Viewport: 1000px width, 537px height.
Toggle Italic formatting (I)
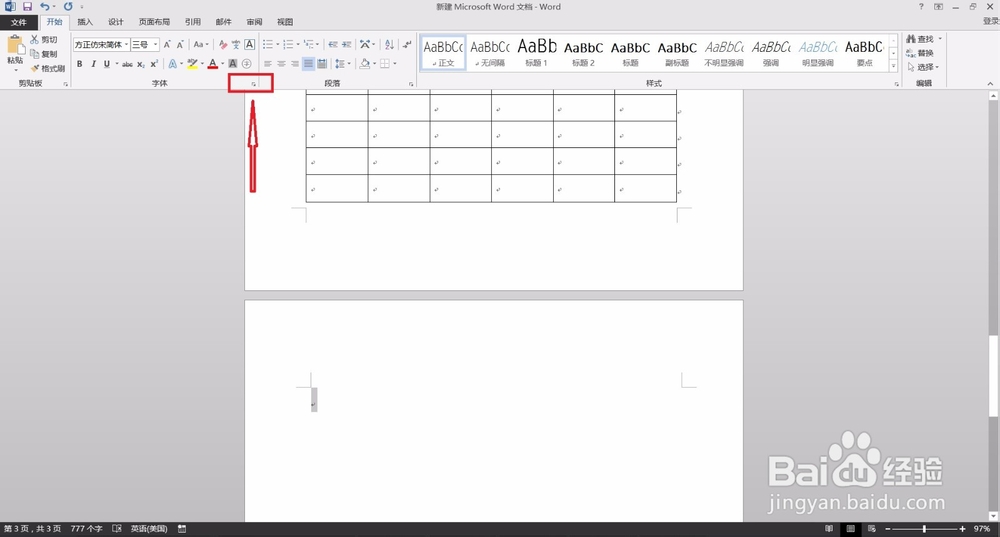tap(93, 64)
